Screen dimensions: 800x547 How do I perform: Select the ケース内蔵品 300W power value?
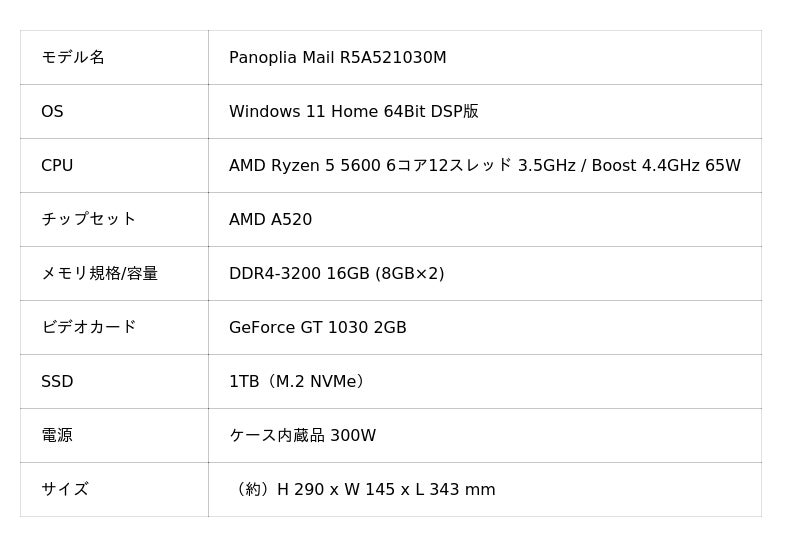click(x=302, y=436)
